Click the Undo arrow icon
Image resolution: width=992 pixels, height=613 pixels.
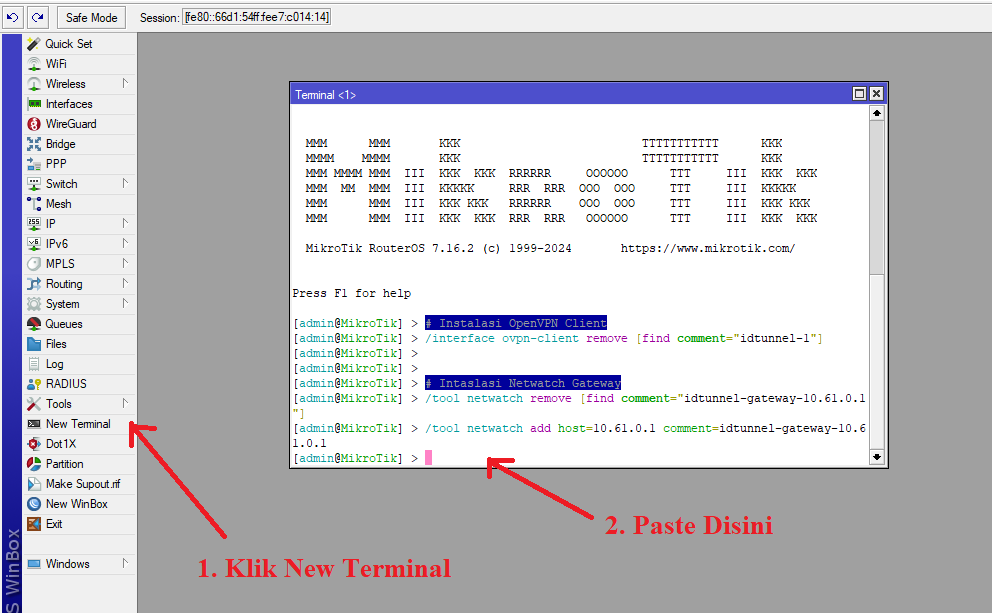pyautogui.click(x=13, y=17)
